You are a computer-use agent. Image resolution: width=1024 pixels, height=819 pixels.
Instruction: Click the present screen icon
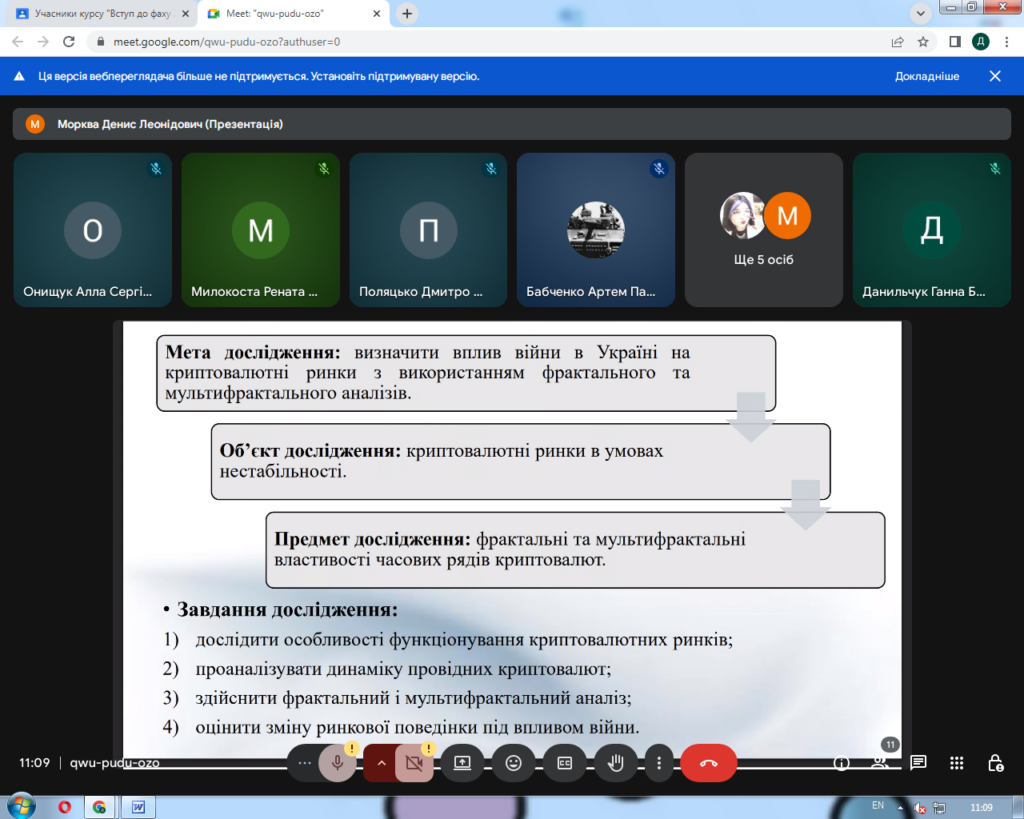click(462, 763)
